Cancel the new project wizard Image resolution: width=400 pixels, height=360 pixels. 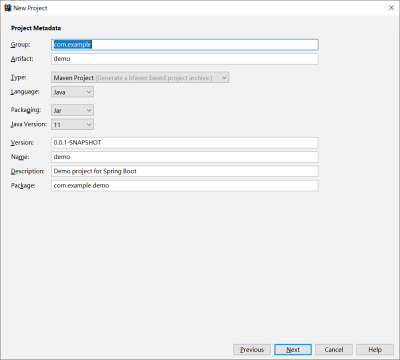(334, 350)
